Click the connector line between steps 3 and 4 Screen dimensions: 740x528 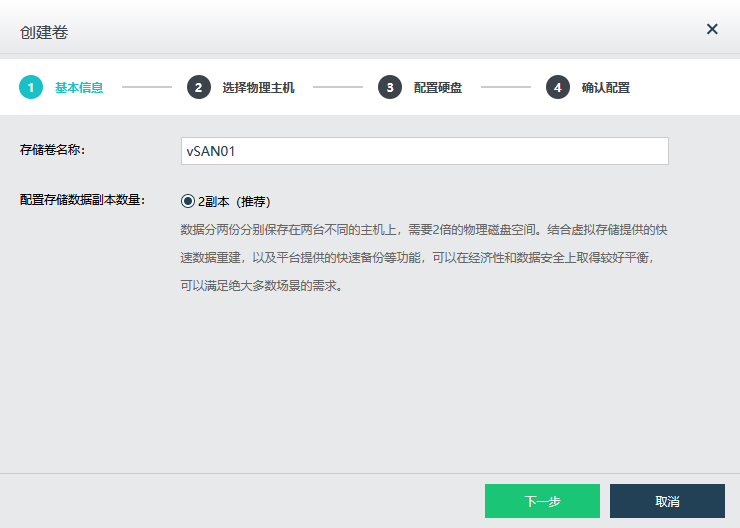(x=505, y=87)
